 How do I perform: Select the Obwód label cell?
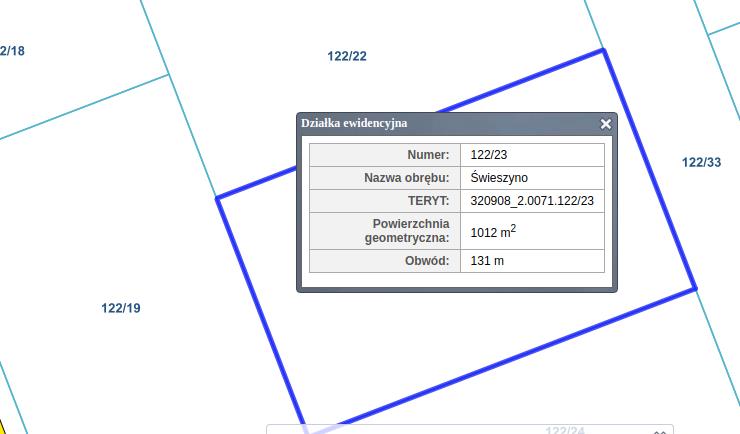(385, 261)
